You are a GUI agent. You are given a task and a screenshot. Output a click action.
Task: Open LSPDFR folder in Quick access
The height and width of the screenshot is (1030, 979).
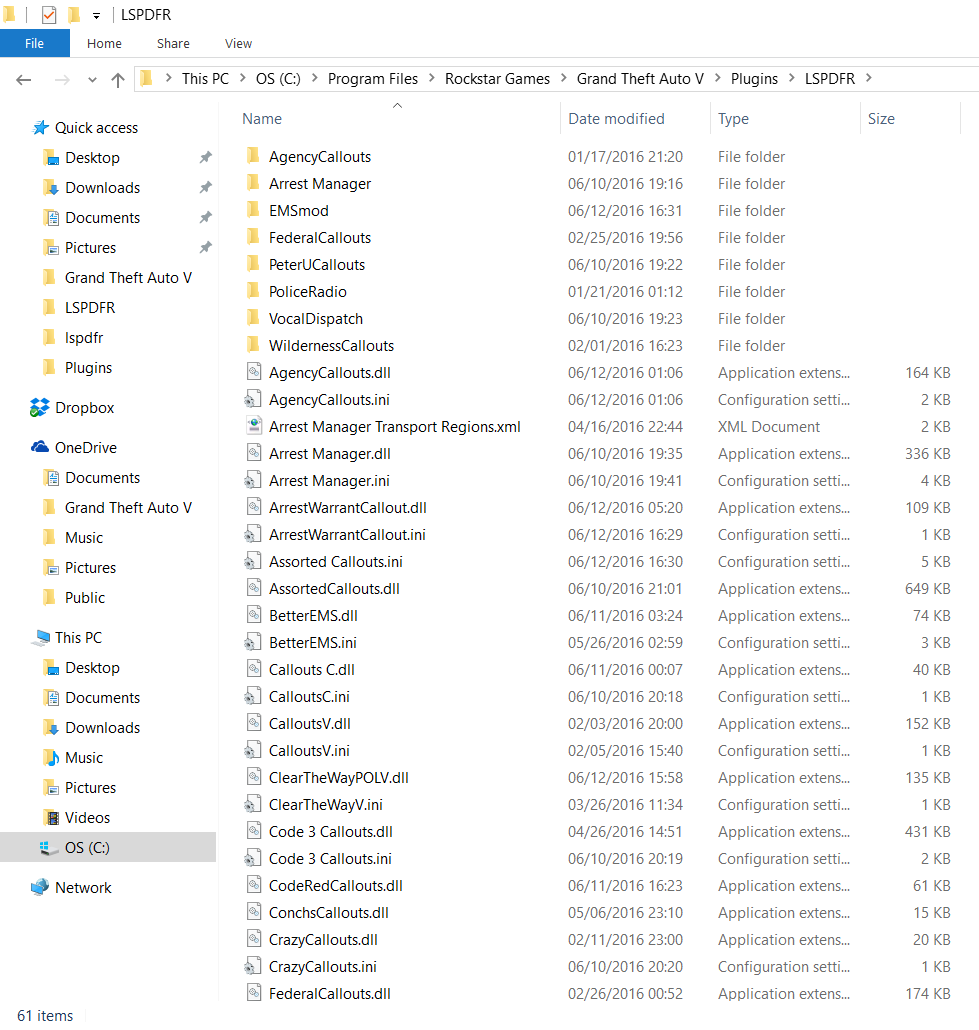[x=90, y=308]
